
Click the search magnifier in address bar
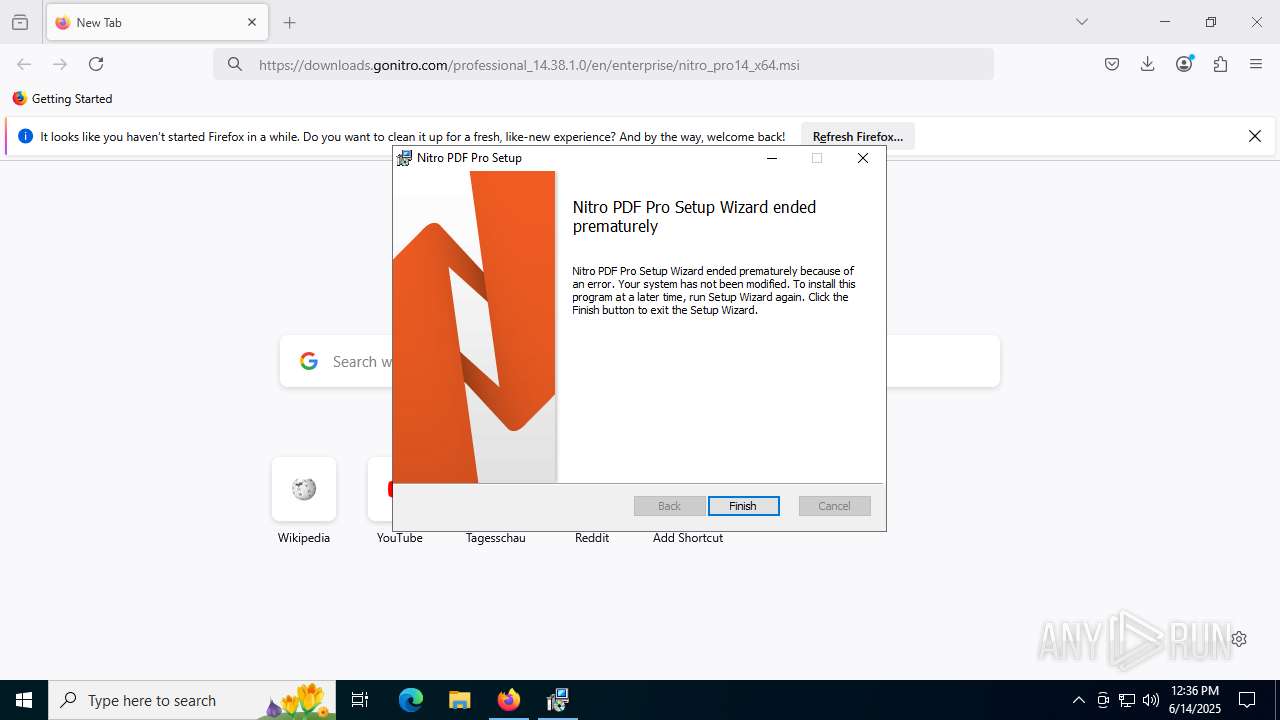(x=235, y=65)
